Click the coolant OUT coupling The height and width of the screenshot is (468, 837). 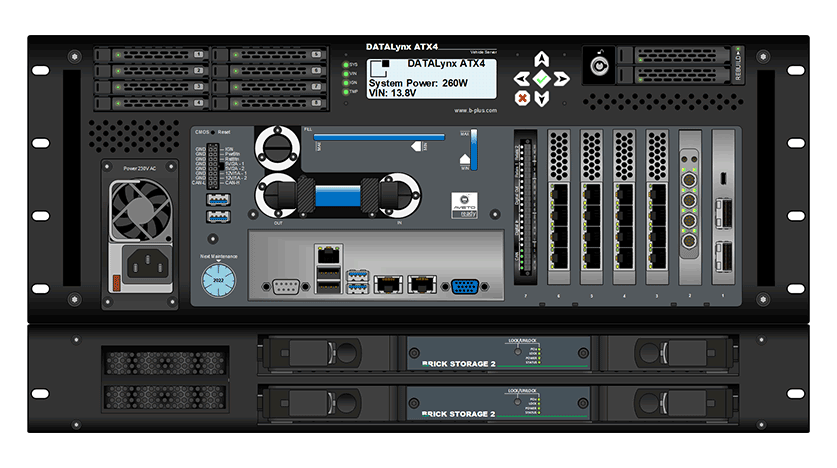point(278,195)
